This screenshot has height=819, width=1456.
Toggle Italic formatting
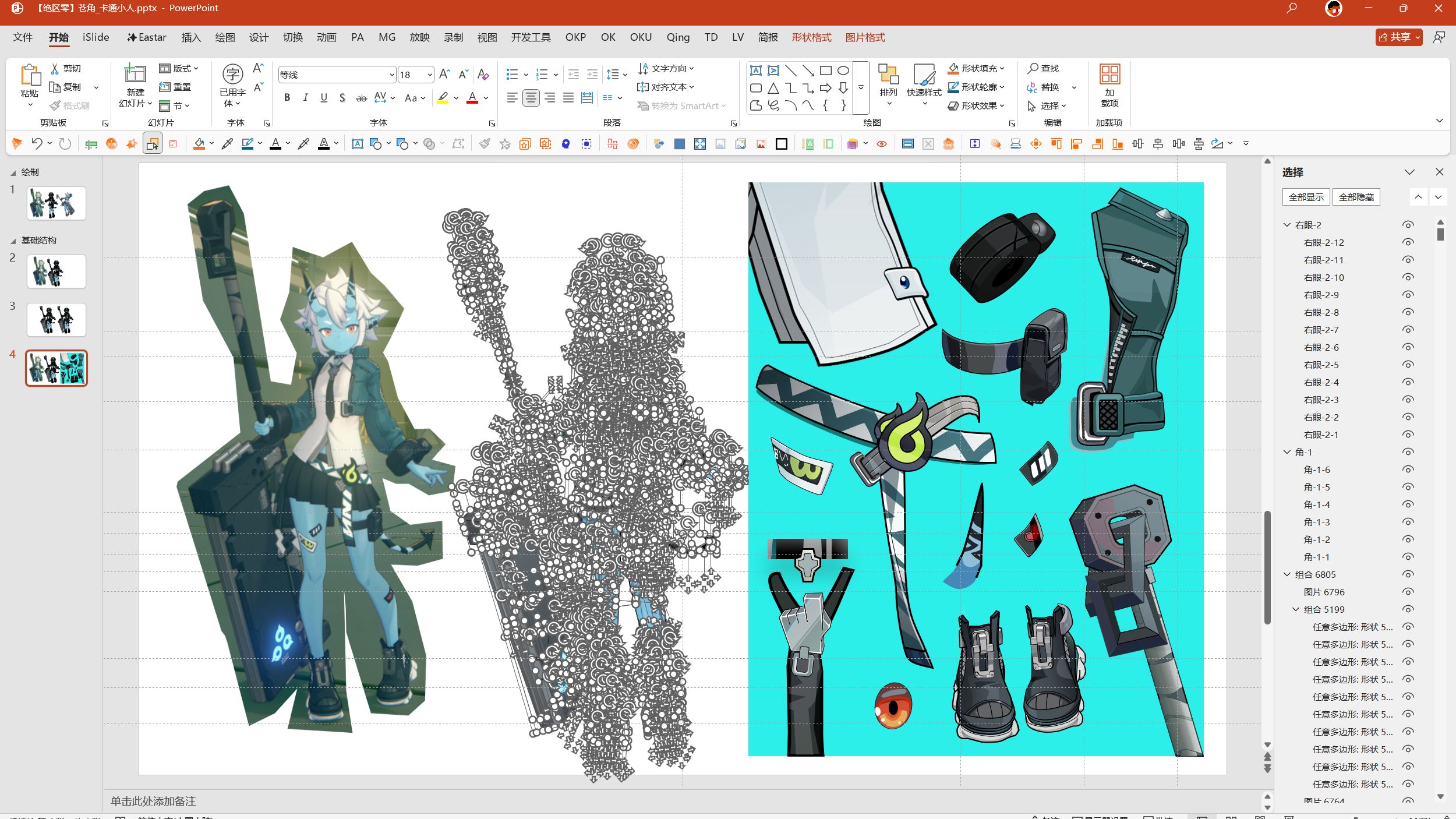point(305,98)
